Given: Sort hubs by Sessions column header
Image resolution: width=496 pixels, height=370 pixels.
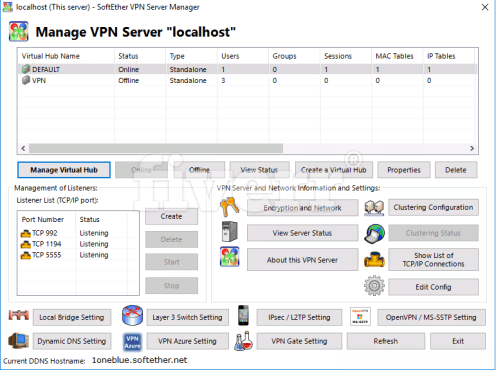Looking at the screenshot, I should (346, 56).
